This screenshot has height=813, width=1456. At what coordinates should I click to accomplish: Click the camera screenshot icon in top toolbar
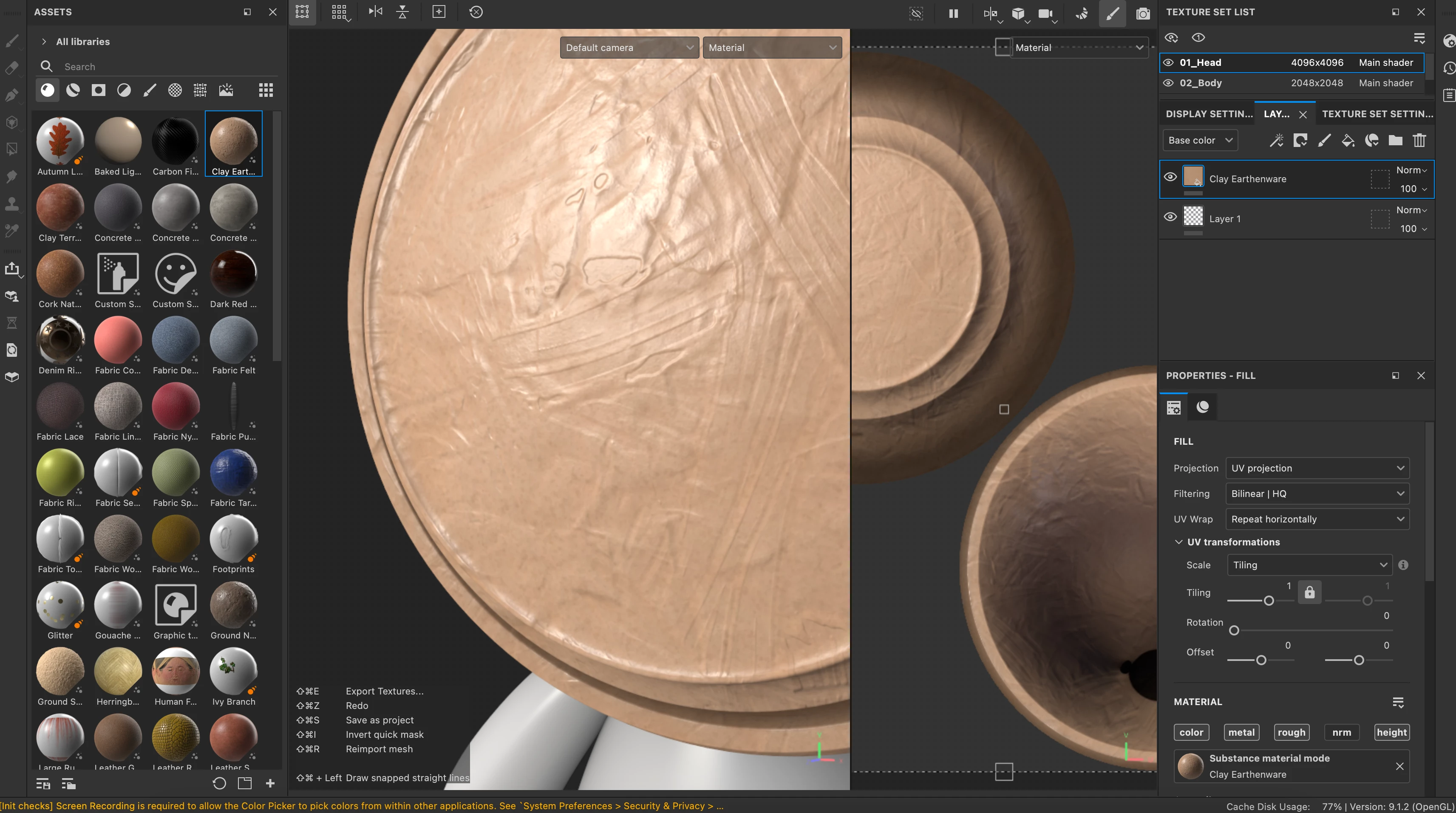[x=1142, y=13]
